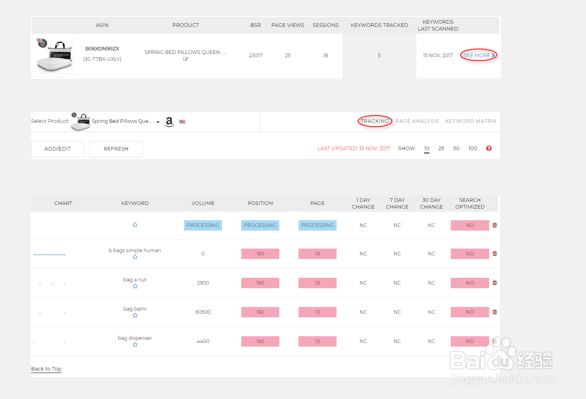
Task: Delete the b bags simple human row
Action: 495,253
